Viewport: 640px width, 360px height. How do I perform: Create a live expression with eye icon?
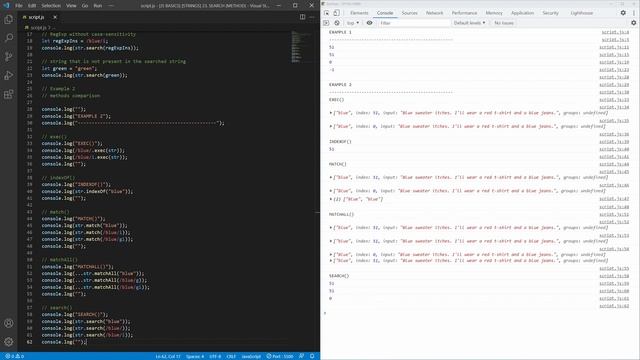369,23
